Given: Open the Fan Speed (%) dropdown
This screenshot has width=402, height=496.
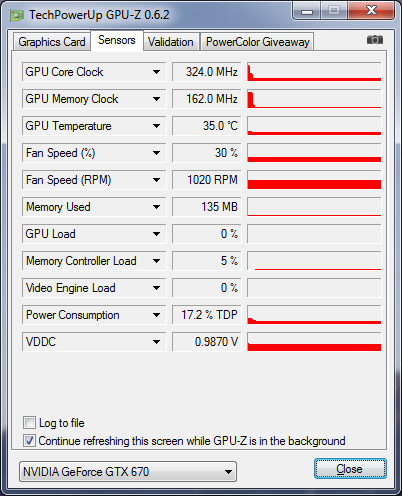Looking at the screenshot, I should click(156, 153).
